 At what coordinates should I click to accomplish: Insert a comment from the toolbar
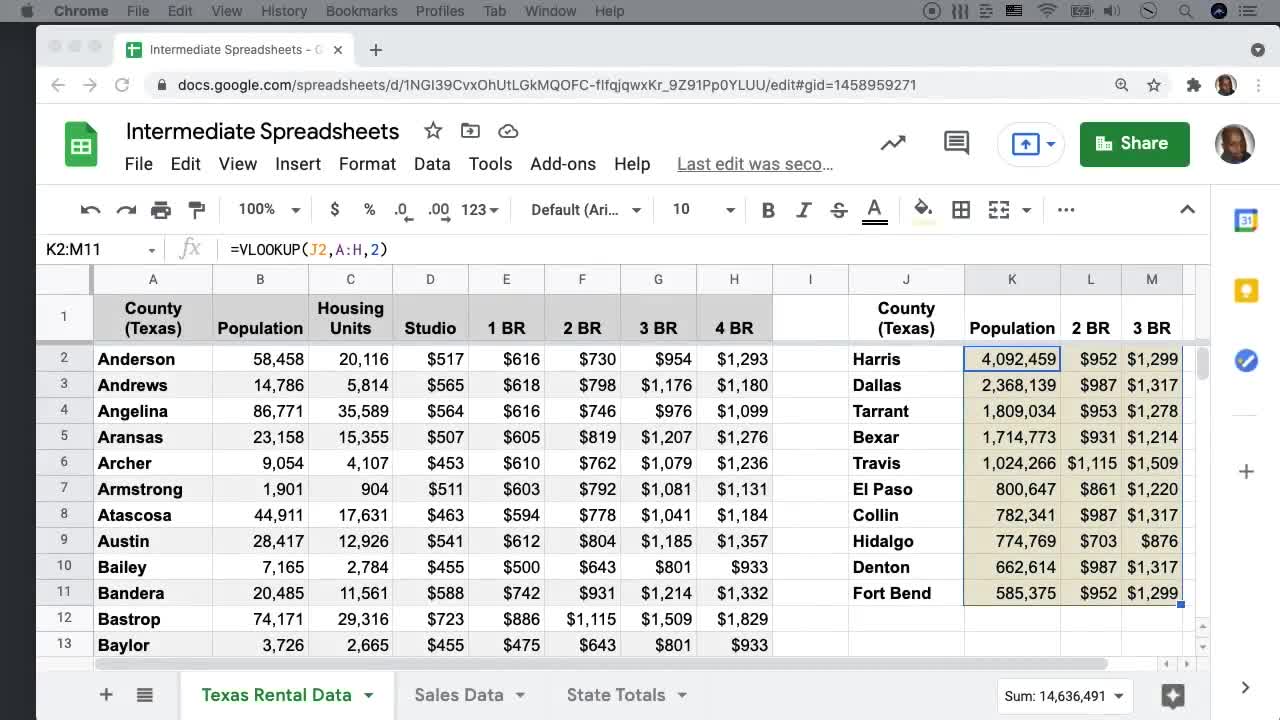pos(955,143)
